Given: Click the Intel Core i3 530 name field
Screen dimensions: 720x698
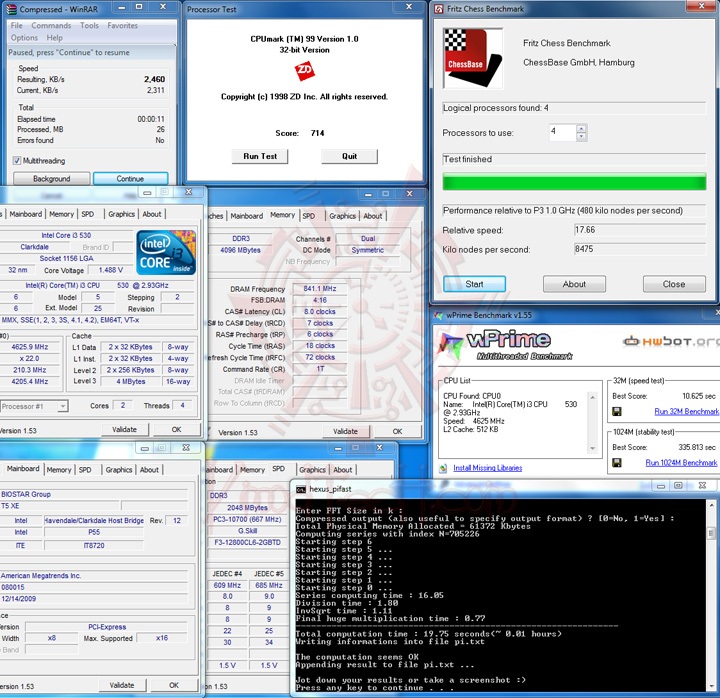Looking at the screenshot, I should [x=67, y=235].
